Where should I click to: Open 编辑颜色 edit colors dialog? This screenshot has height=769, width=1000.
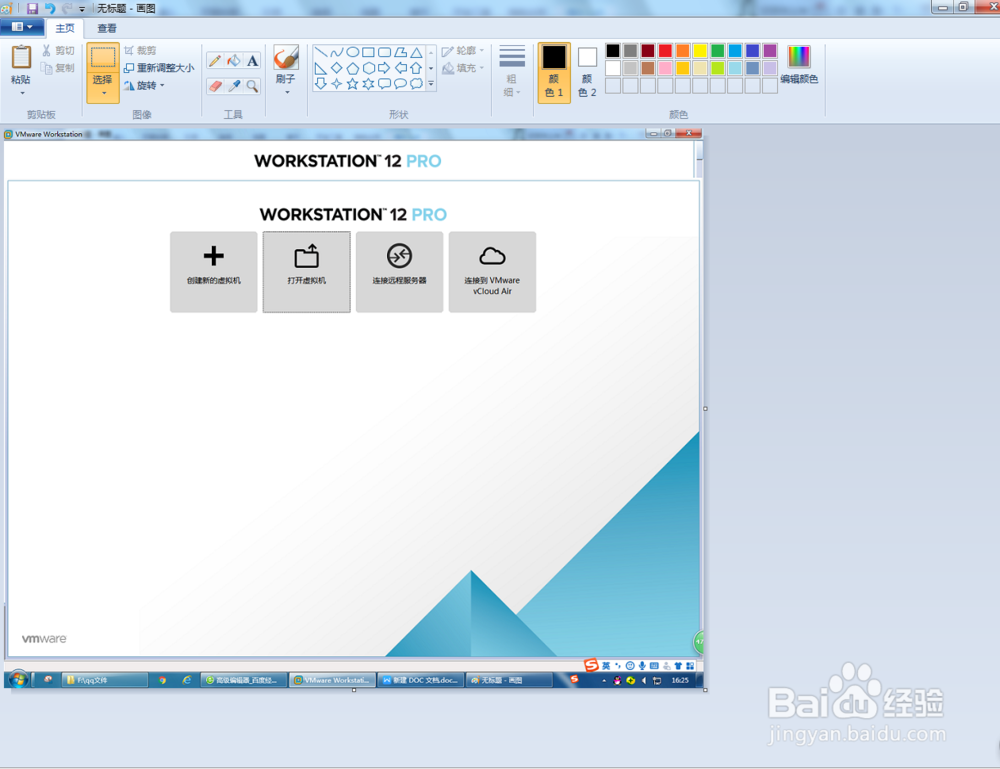(x=799, y=64)
